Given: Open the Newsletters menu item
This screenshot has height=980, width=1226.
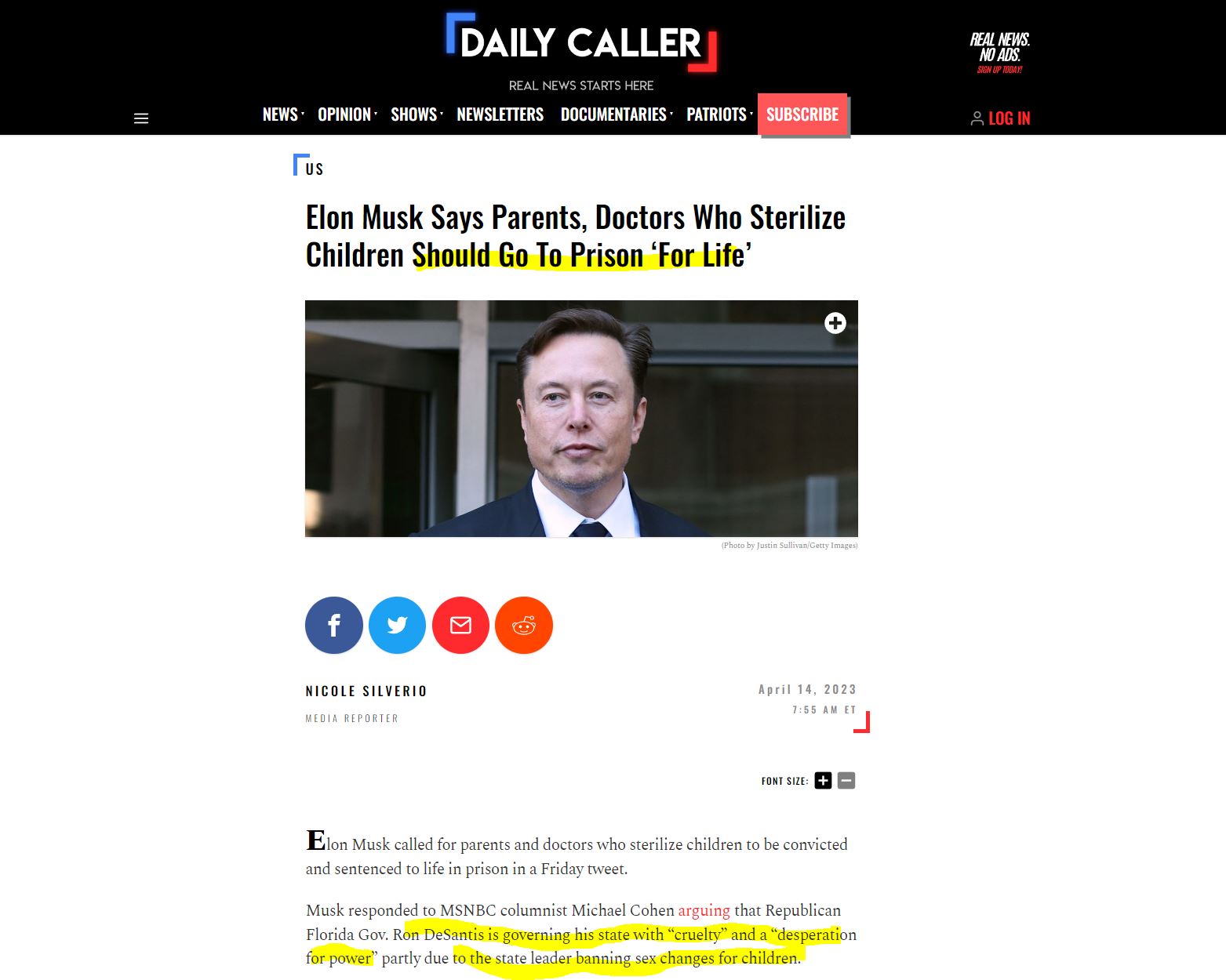Looking at the screenshot, I should (x=500, y=114).
